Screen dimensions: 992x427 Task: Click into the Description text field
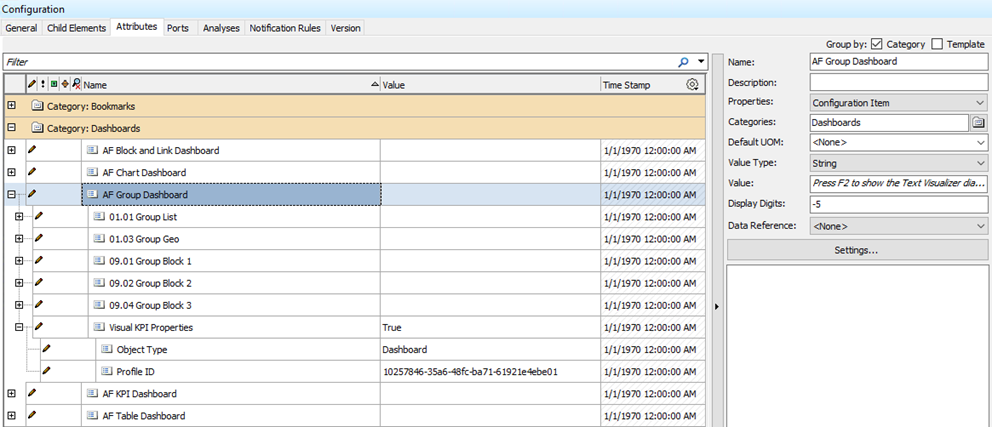coord(897,82)
